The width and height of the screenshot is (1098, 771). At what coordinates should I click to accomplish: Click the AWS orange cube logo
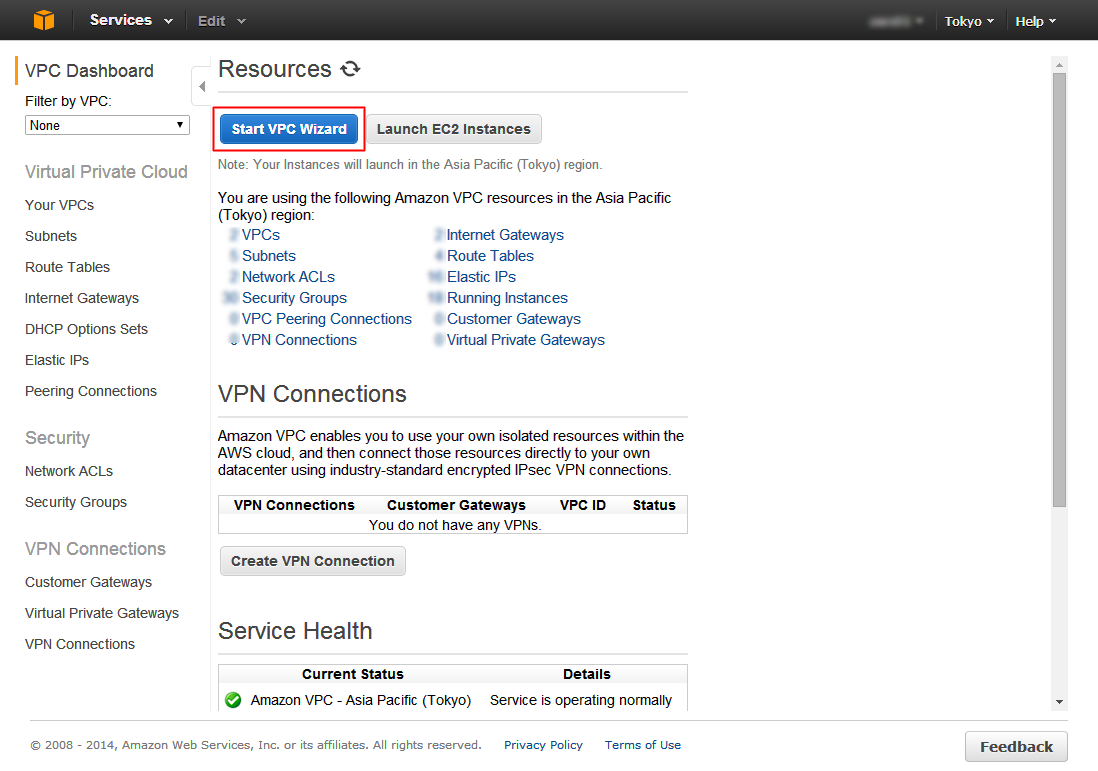click(x=43, y=20)
